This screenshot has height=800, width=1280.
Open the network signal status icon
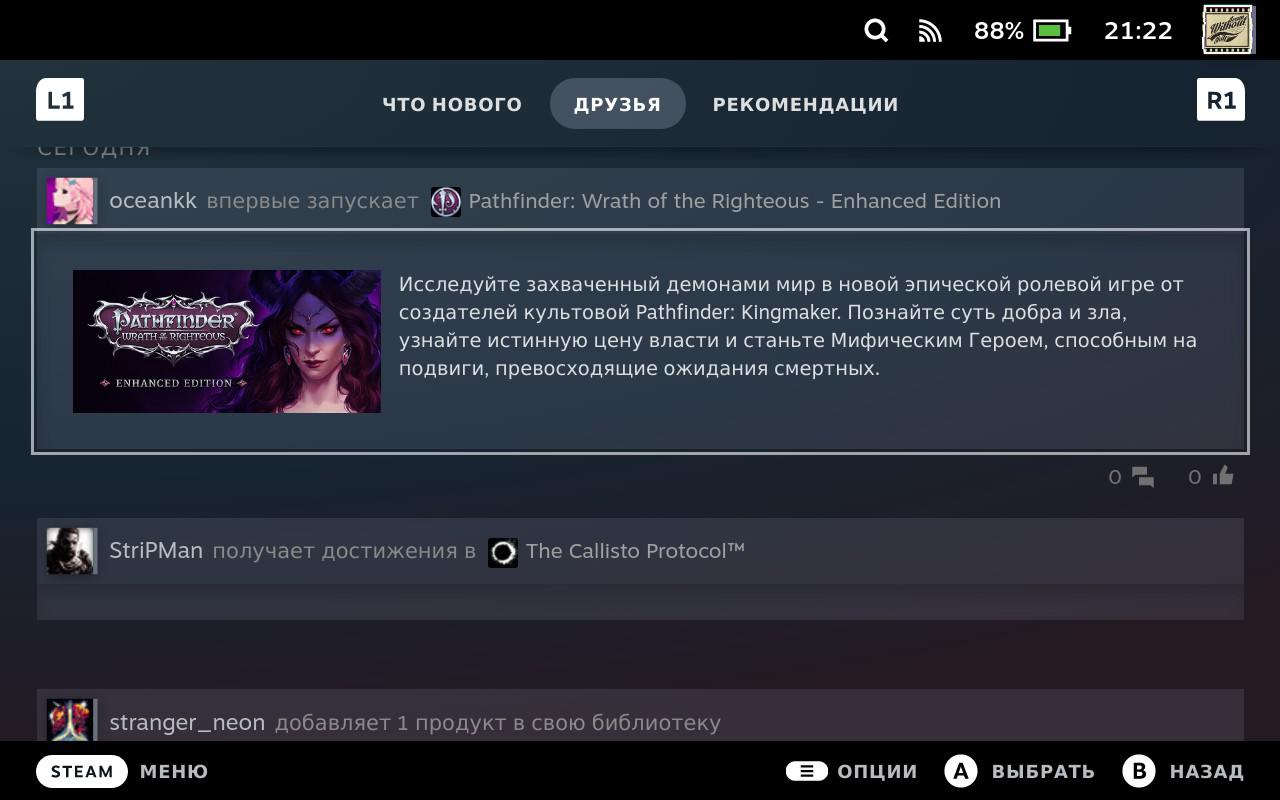(930, 31)
